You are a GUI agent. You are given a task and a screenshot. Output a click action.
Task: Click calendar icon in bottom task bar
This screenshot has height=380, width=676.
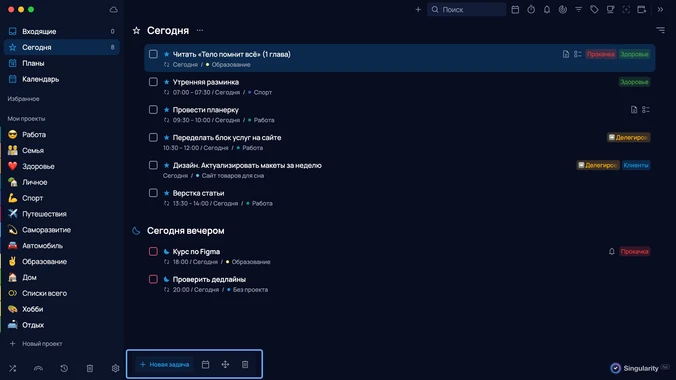point(206,364)
